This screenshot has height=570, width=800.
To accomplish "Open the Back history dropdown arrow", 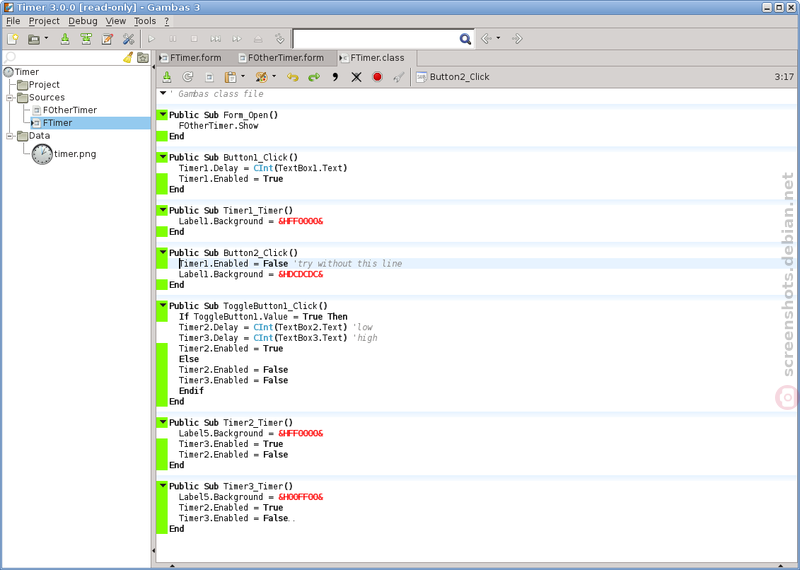I will point(498,38).
